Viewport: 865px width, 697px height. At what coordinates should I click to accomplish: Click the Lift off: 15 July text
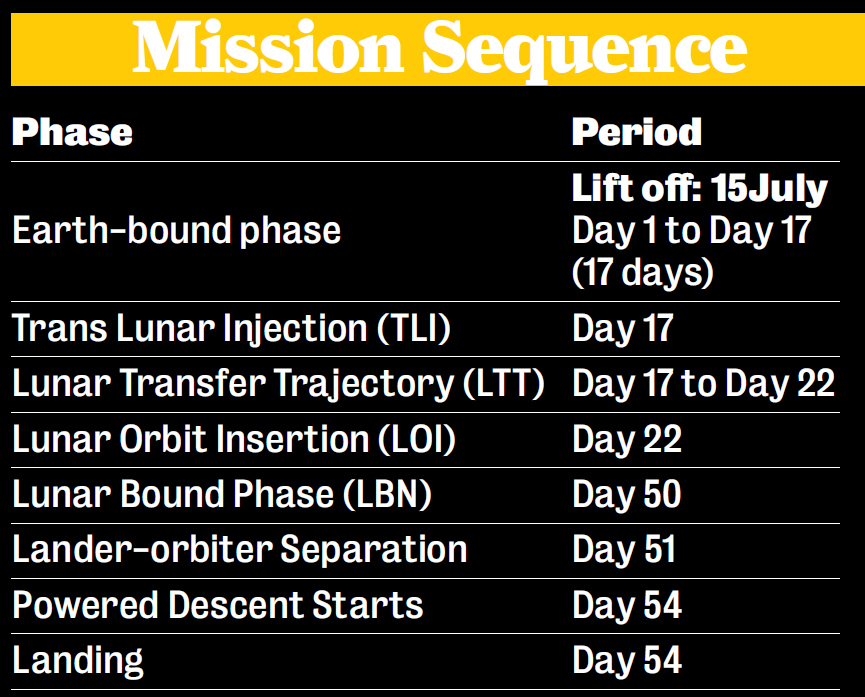pyautogui.click(x=700, y=189)
